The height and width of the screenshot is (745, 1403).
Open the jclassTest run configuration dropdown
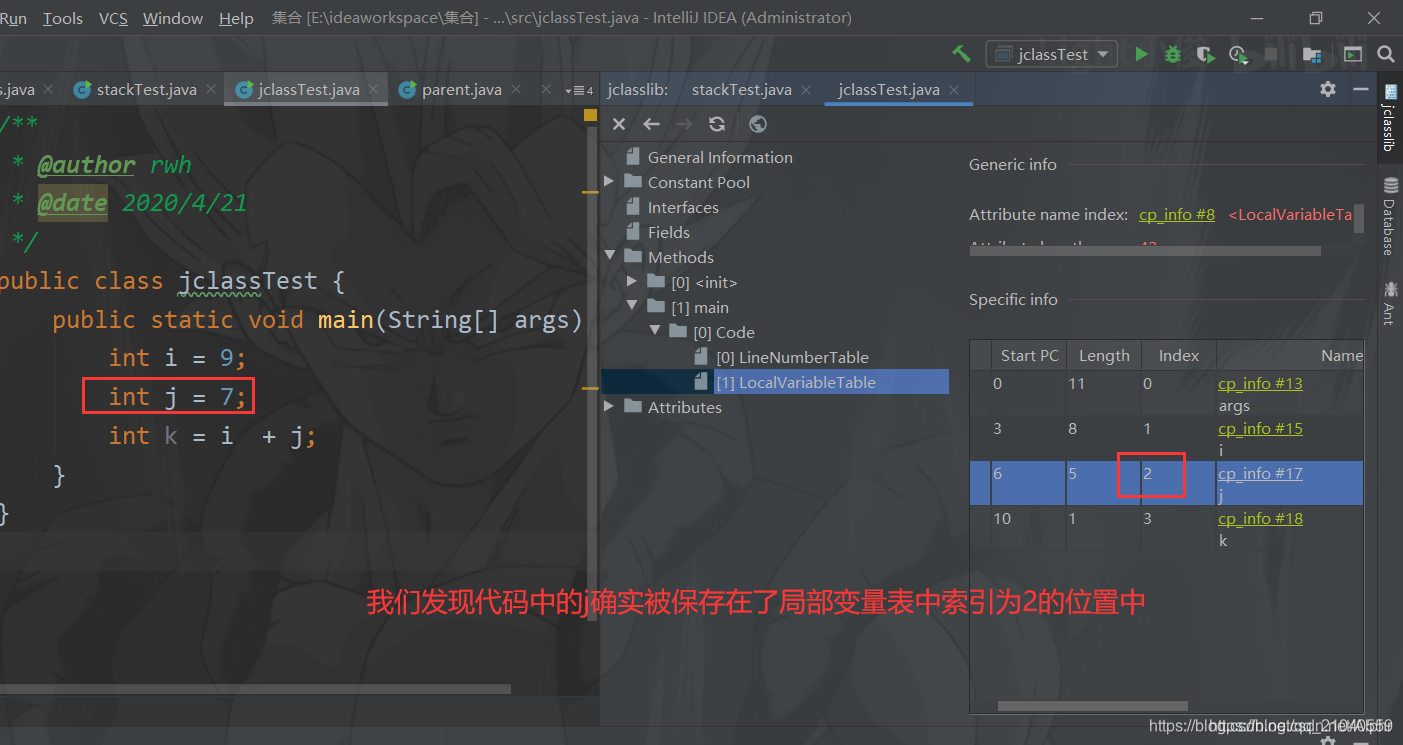(1051, 55)
